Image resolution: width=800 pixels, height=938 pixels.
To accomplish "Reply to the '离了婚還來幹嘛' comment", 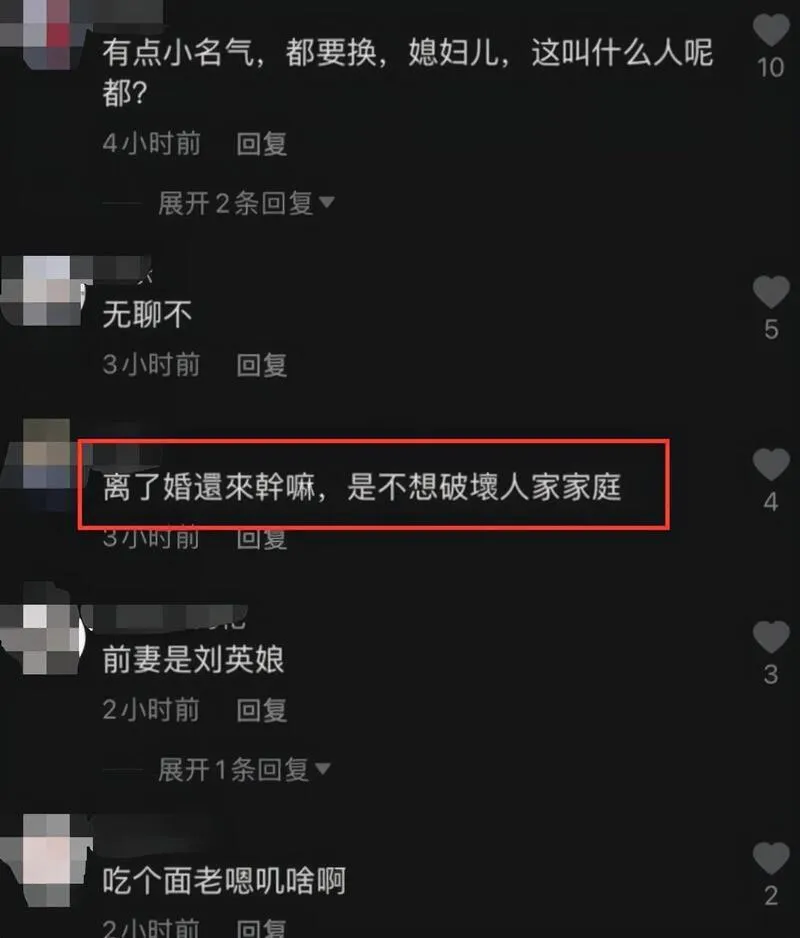I will (x=261, y=538).
